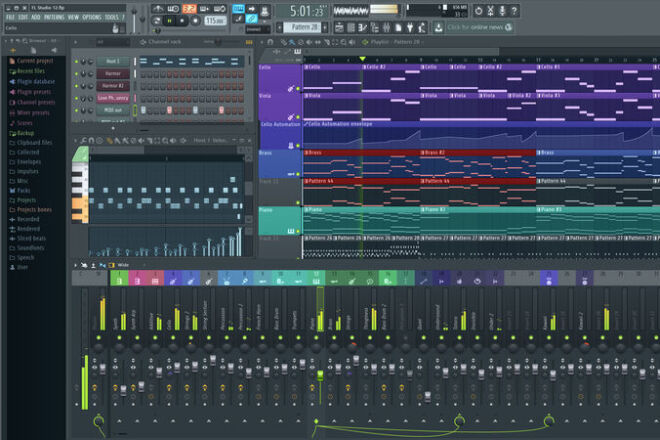Go to previous pattern arrow
The height and width of the screenshot is (440, 660).
coord(279,28)
